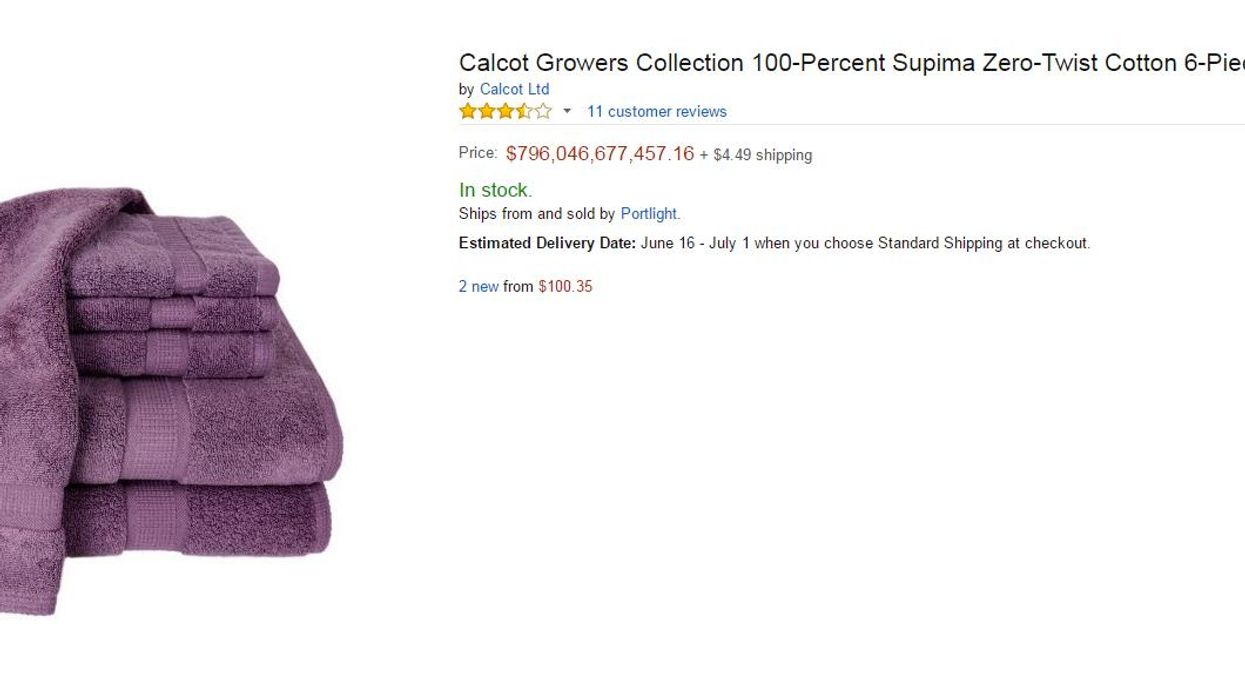Click the first gold rating star
Viewport: 1245px width, 700px height.
click(x=468, y=111)
